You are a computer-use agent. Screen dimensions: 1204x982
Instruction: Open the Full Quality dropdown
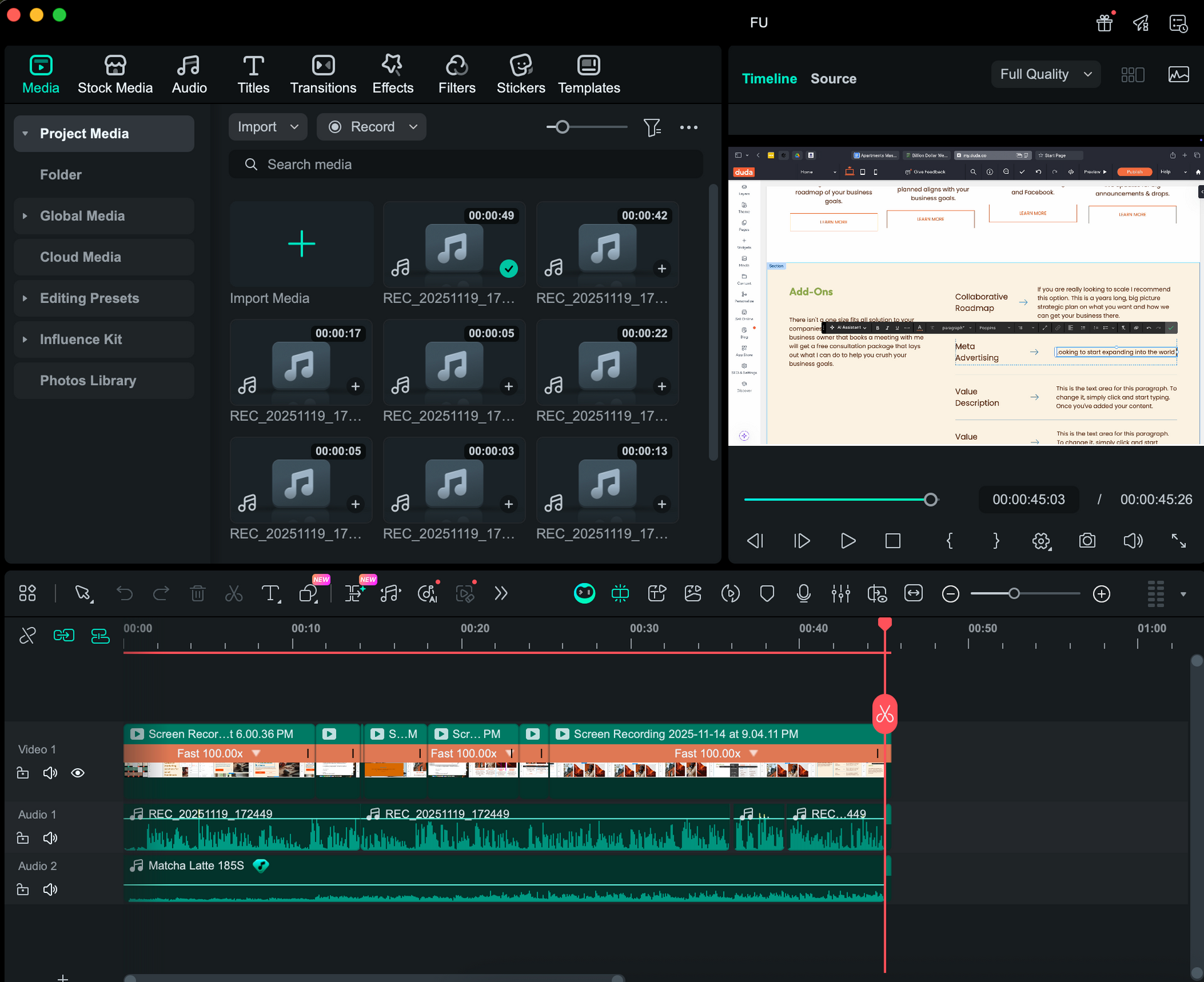click(1045, 74)
